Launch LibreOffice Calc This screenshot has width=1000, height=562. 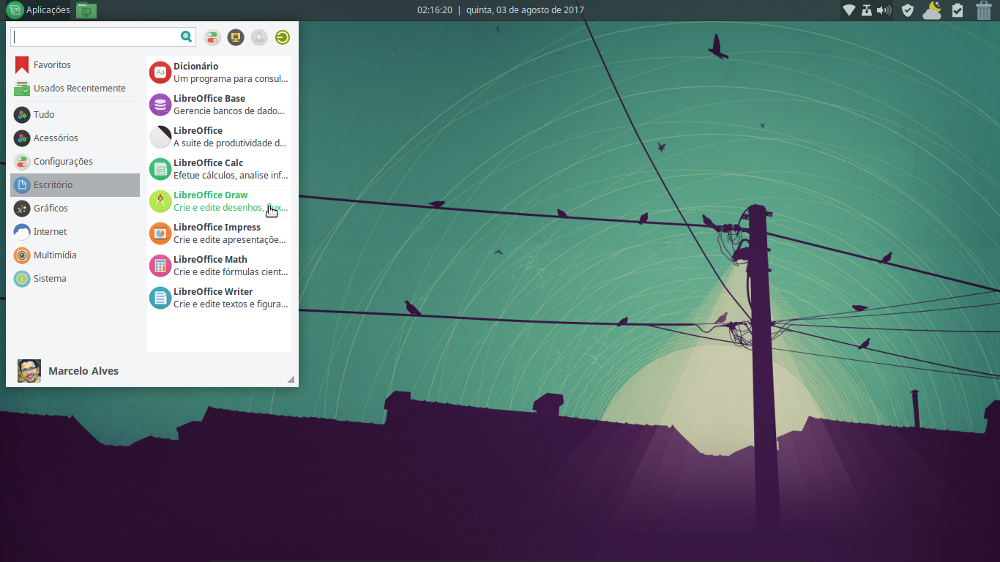coord(219,169)
